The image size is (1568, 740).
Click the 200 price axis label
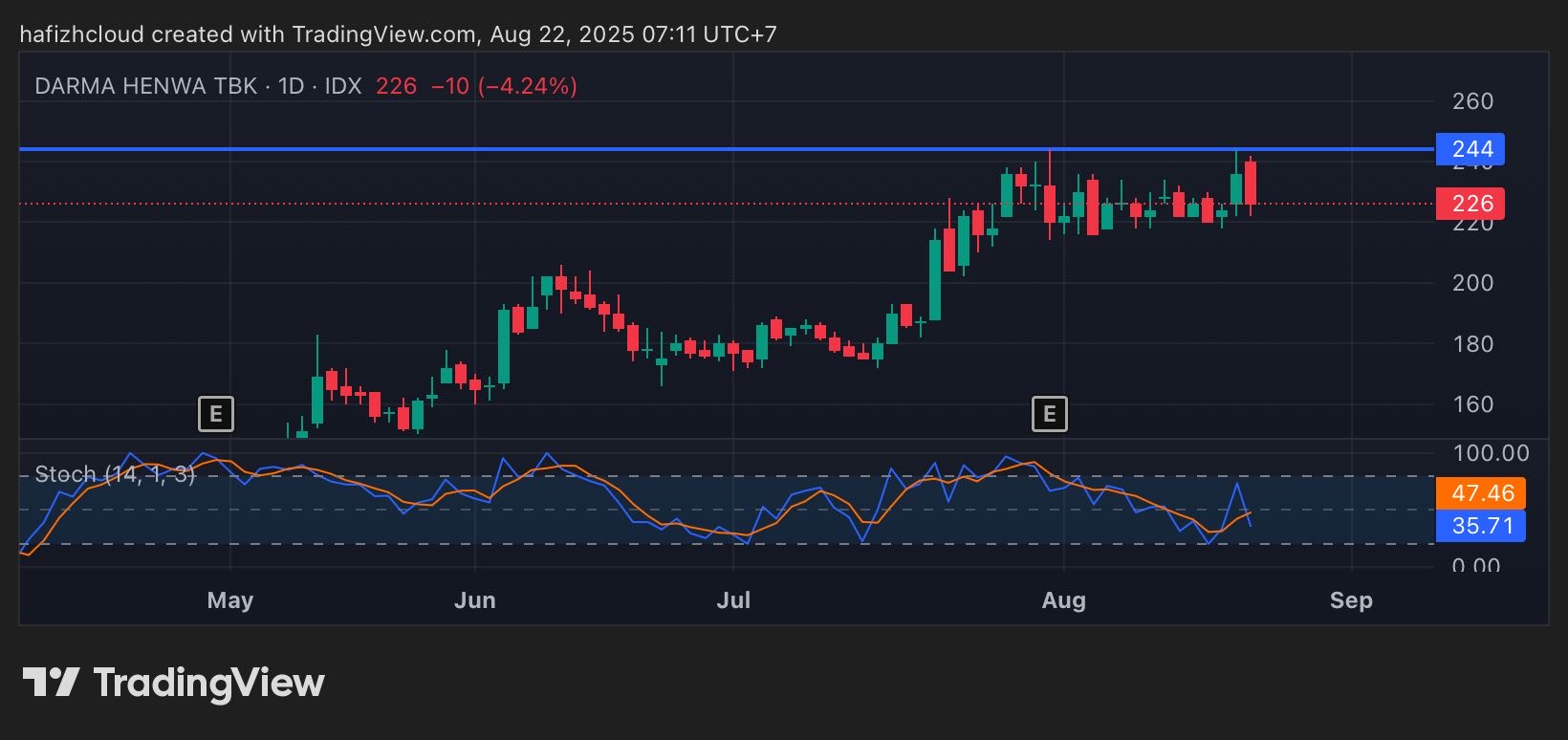click(1472, 283)
